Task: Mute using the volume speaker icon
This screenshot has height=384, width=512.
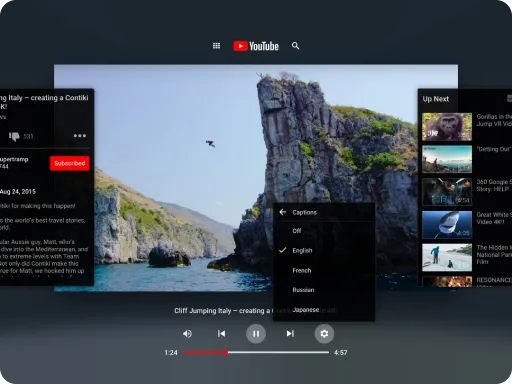Action: pos(187,334)
